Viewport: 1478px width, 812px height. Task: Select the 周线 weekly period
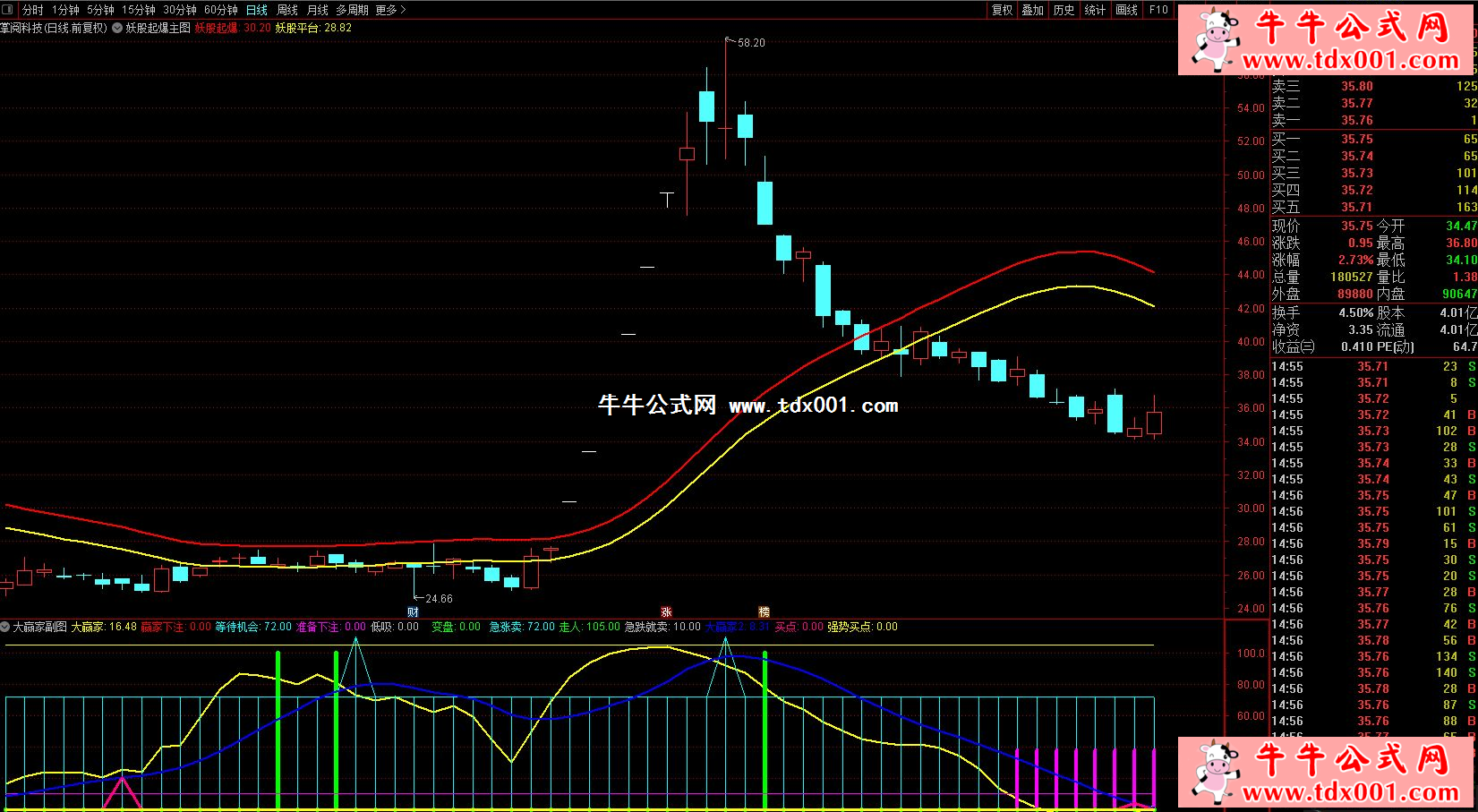[x=287, y=10]
